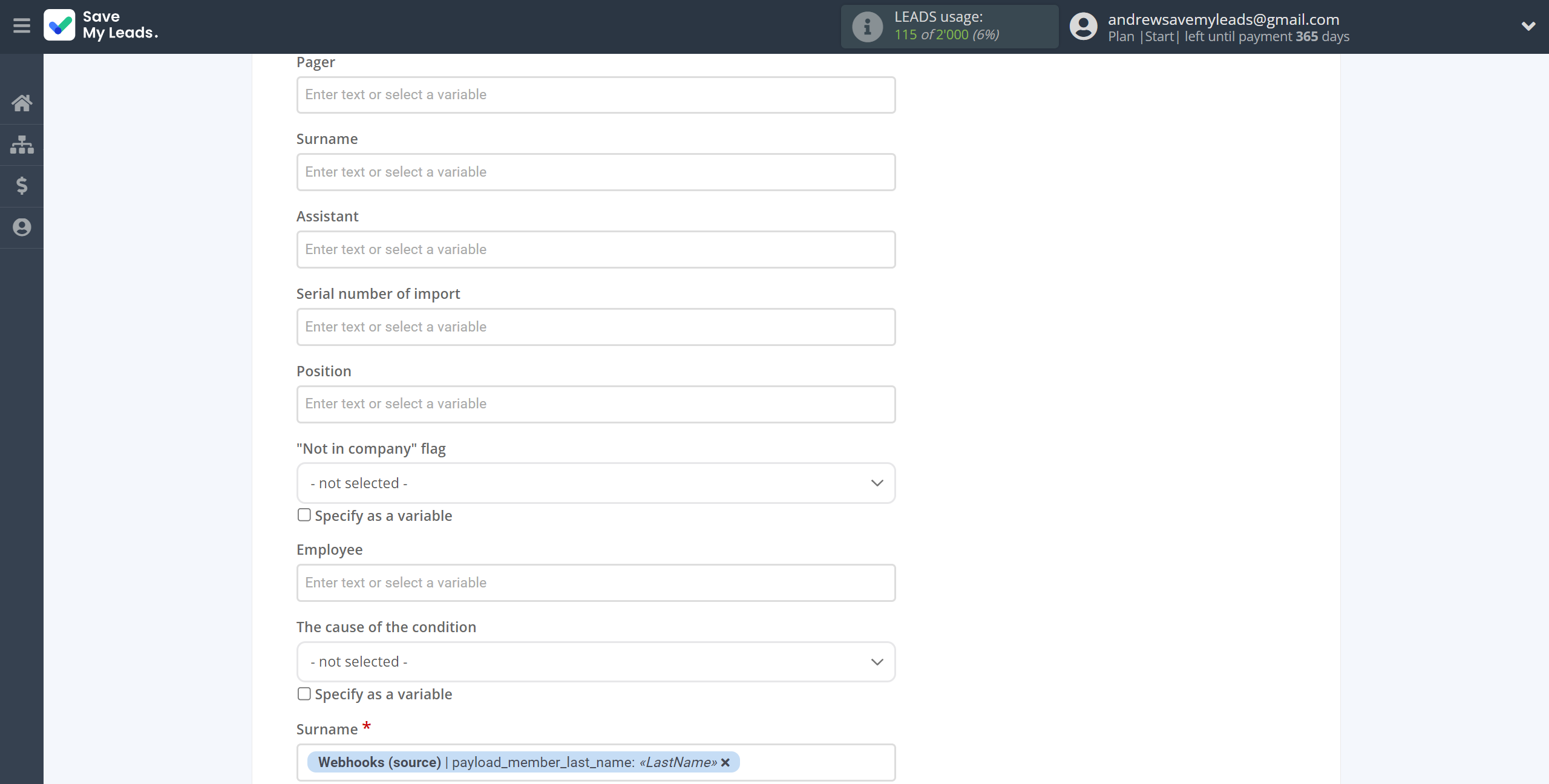
Task: Check Specify as a variable under "Not in company" flag
Action: pos(304,515)
